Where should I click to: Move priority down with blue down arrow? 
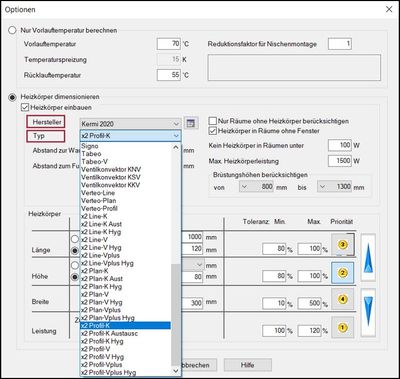pyautogui.click(x=368, y=312)
